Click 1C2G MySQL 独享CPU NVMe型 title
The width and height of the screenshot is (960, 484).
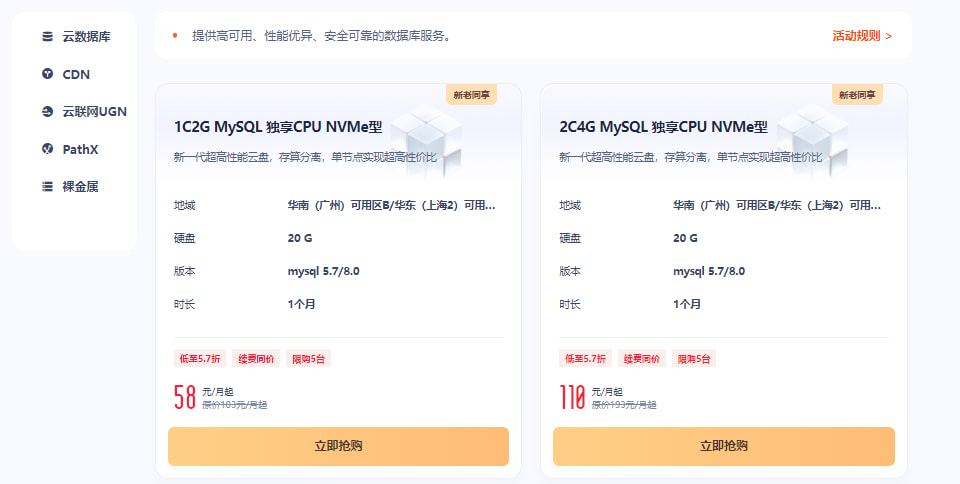coord(278,127)
